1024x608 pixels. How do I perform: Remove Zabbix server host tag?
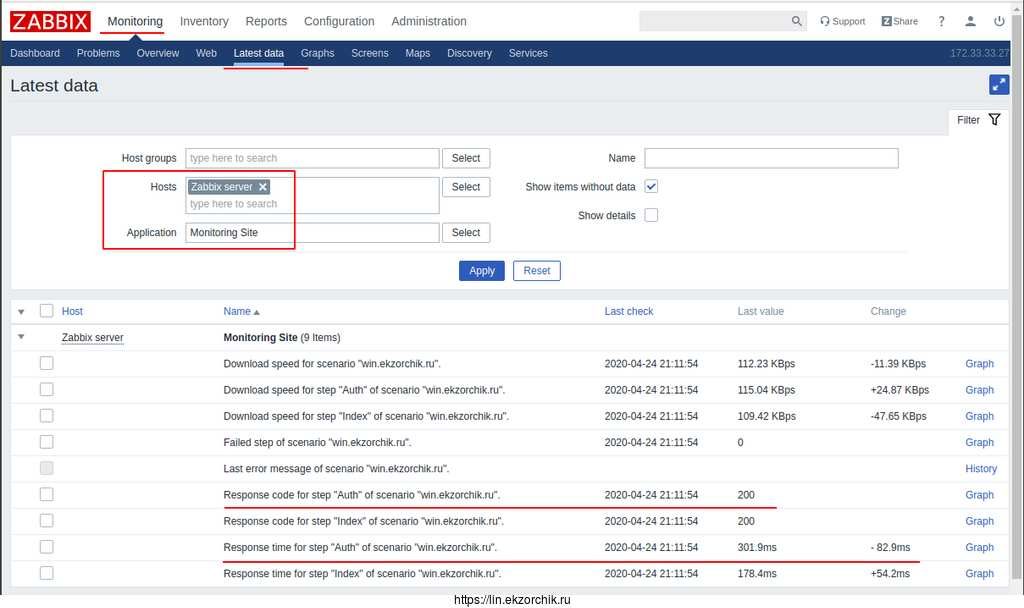pos(263,187)
